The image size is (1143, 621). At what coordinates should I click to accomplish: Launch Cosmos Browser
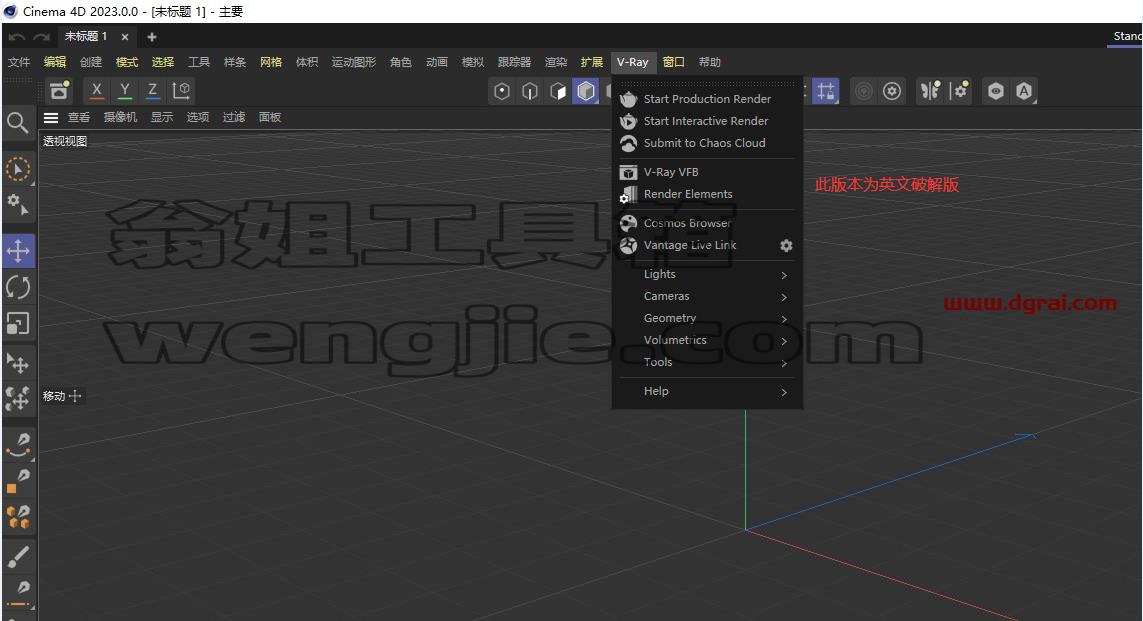click(707, 223)
